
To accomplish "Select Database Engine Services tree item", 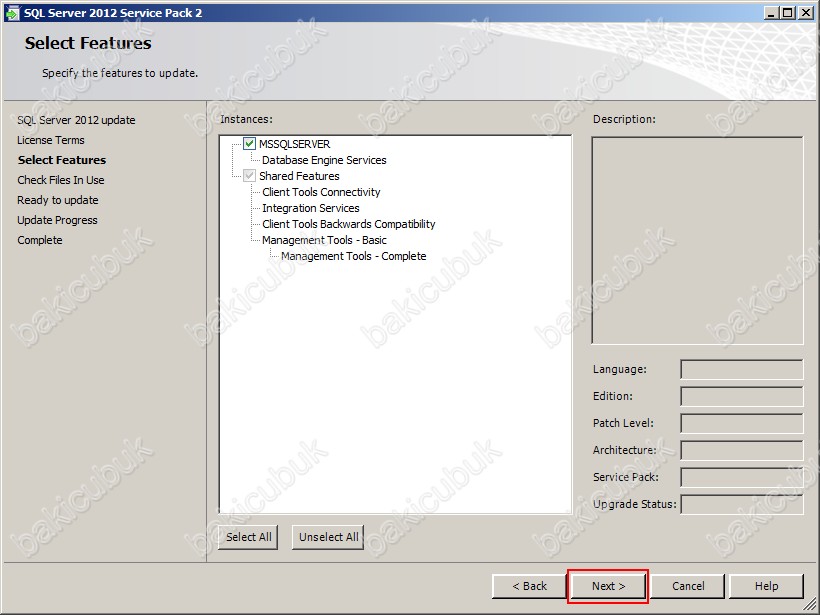I will [x=324, y=160].
